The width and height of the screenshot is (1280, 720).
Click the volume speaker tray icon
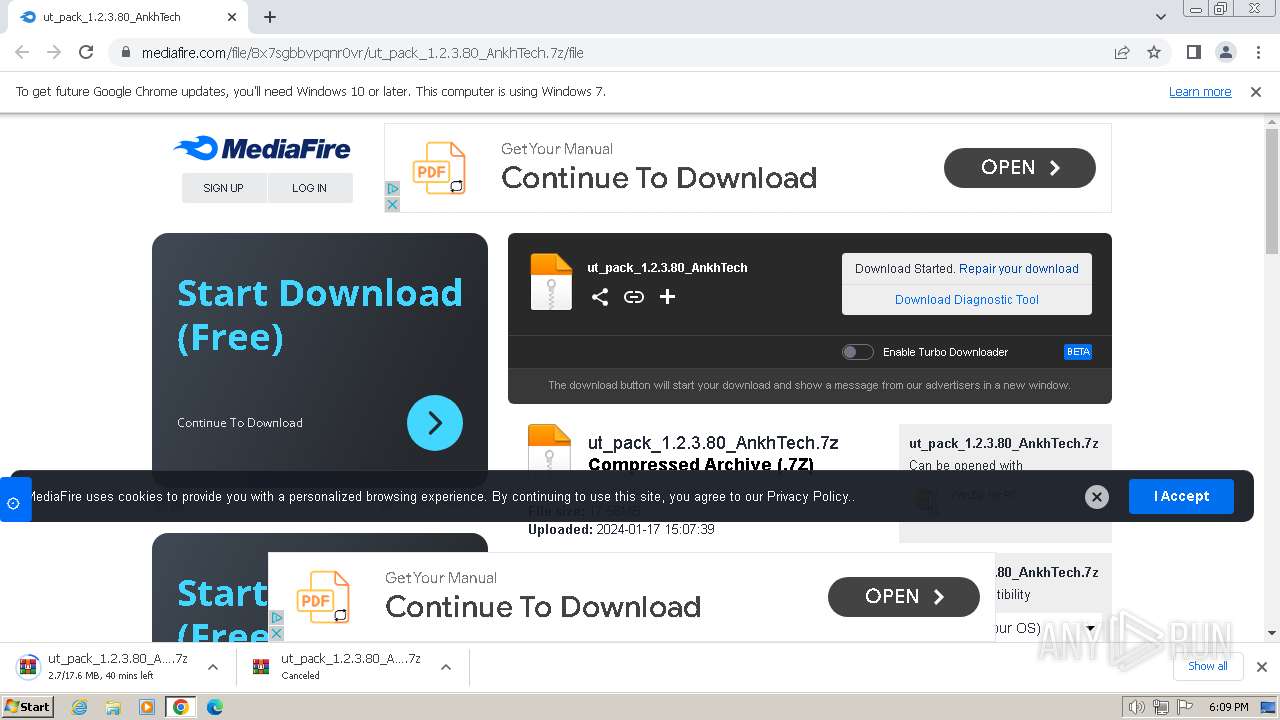click(x=1136, y=707)
